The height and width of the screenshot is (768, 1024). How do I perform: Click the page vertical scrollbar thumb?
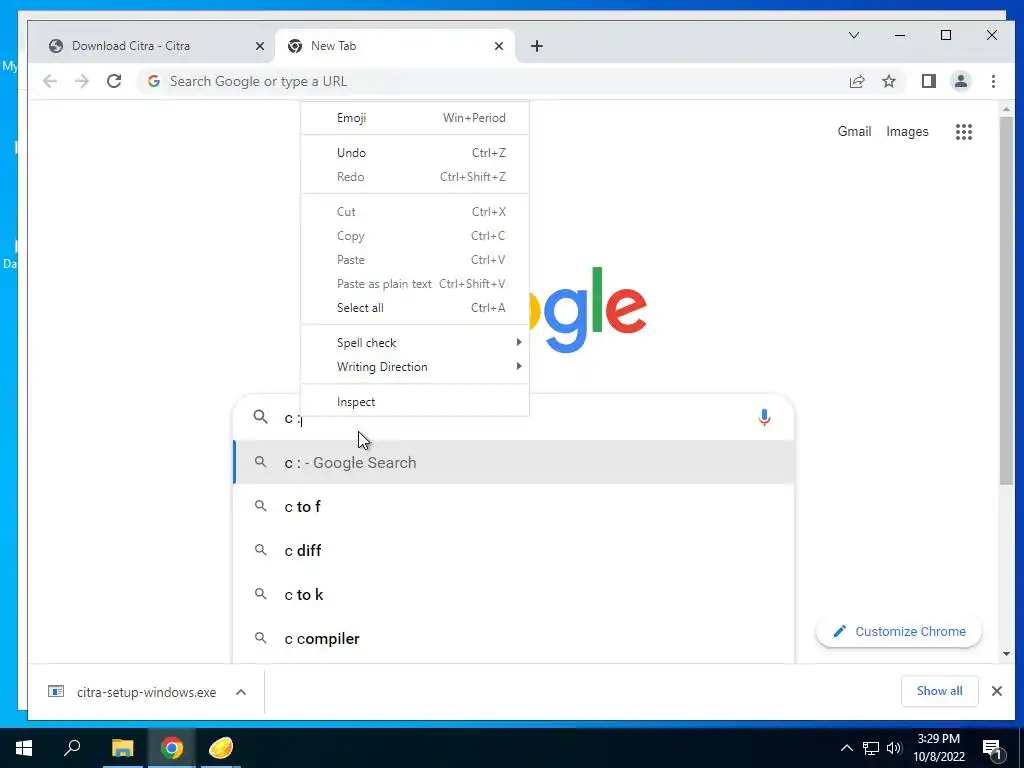coord(1006,300)
